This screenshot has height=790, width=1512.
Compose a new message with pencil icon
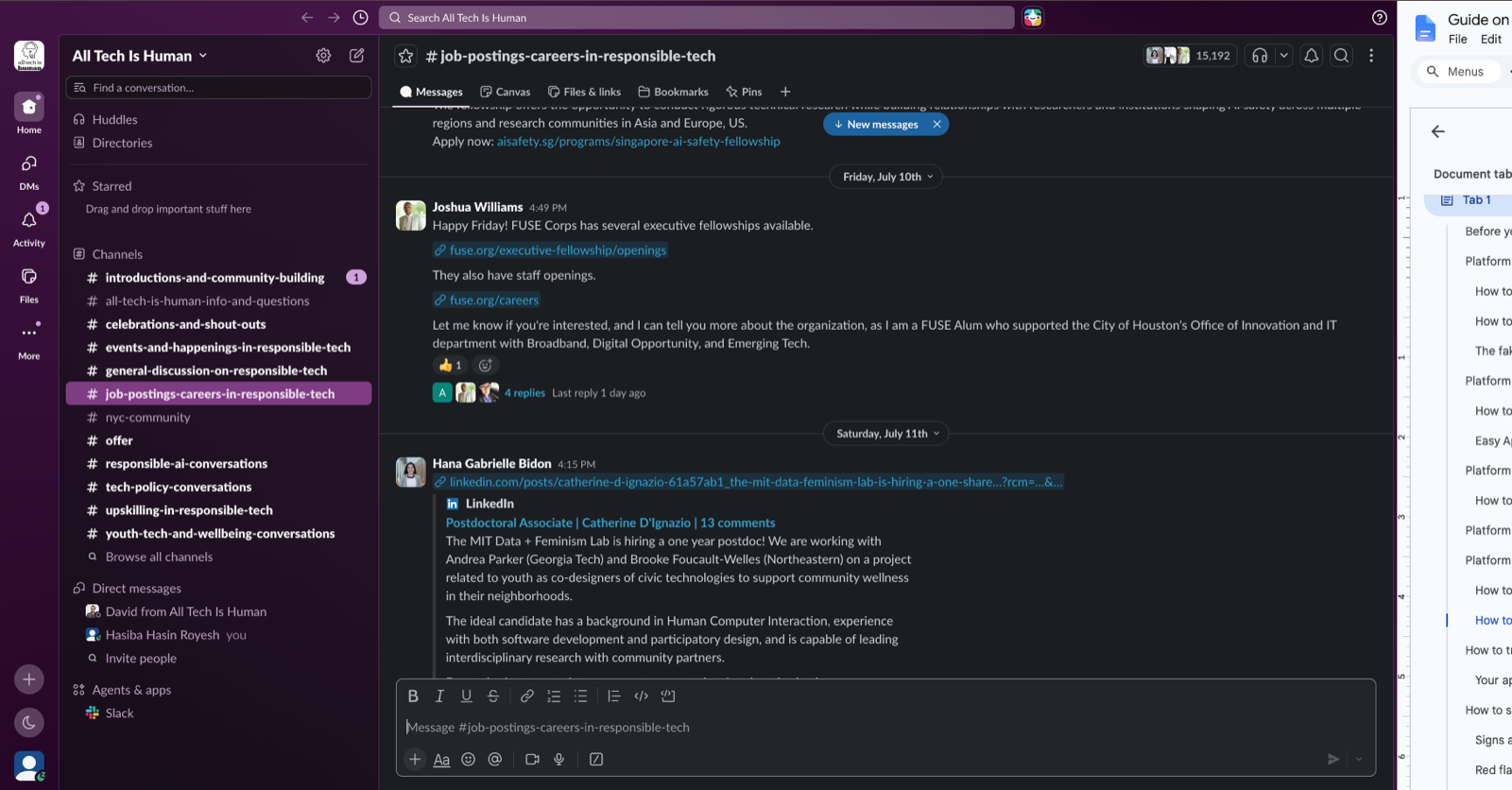357,56
